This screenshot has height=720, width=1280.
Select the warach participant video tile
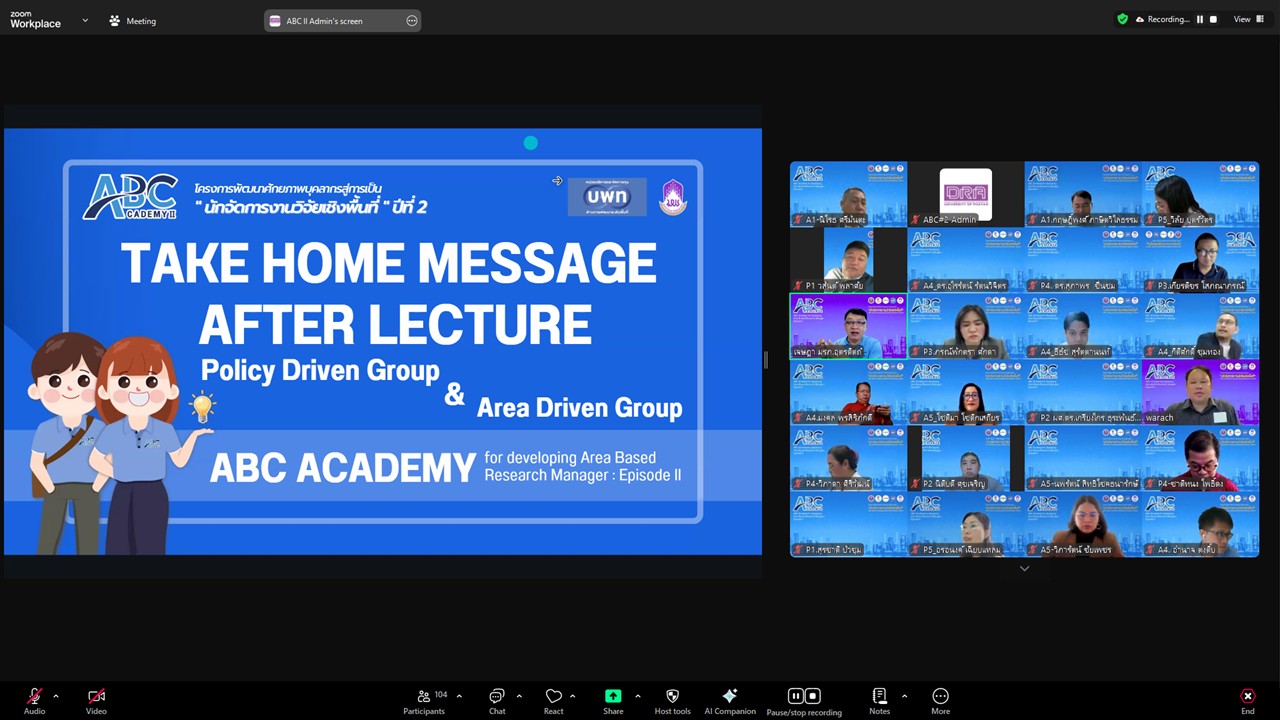[1200, 392]
